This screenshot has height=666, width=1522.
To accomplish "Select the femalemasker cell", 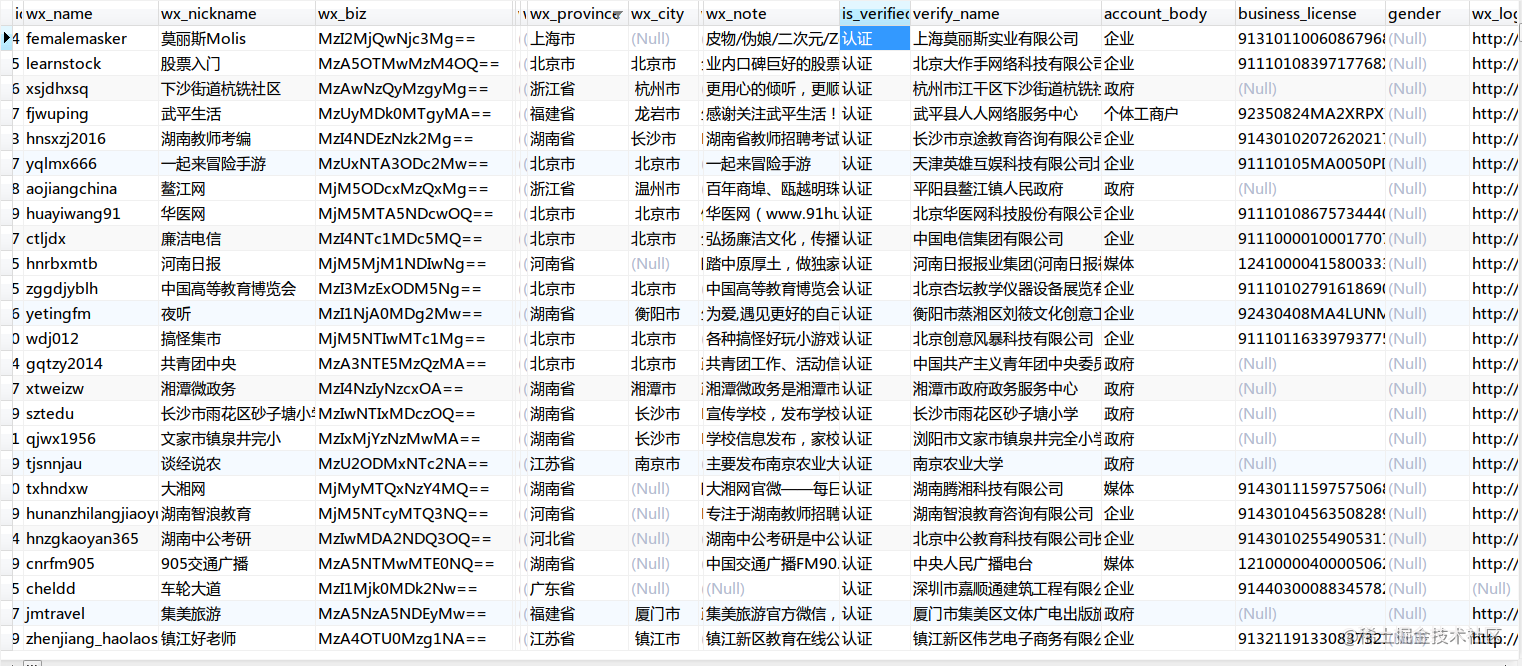I will point(90,39).
